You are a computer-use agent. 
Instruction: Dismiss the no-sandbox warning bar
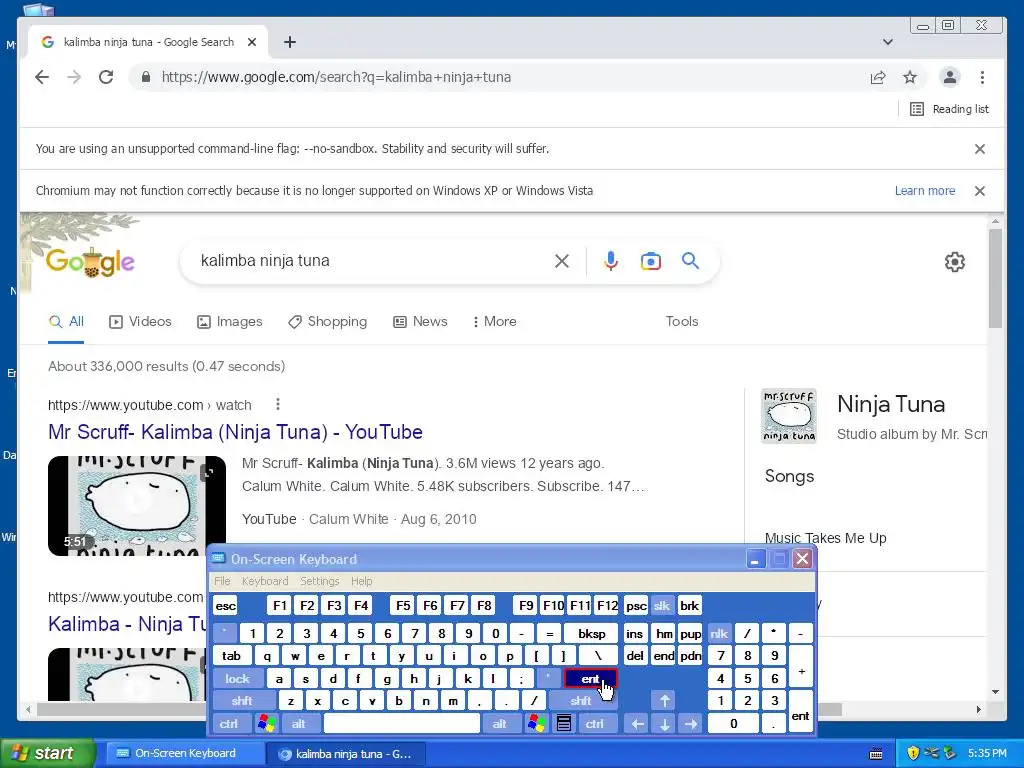980,149
